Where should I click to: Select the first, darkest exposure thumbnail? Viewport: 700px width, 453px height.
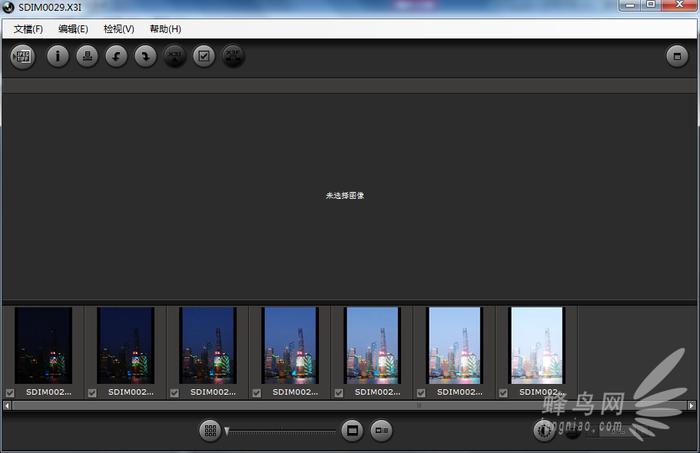43,345
